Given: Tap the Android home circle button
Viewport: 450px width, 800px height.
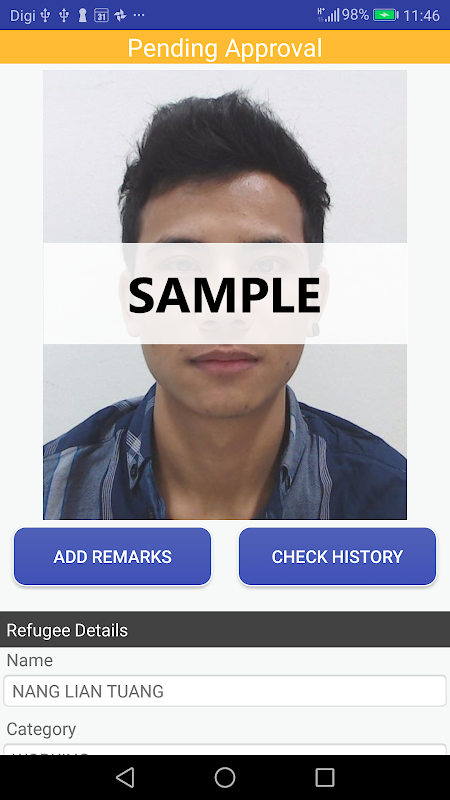Looking at the screenshot, I should [x=225, y=778].
